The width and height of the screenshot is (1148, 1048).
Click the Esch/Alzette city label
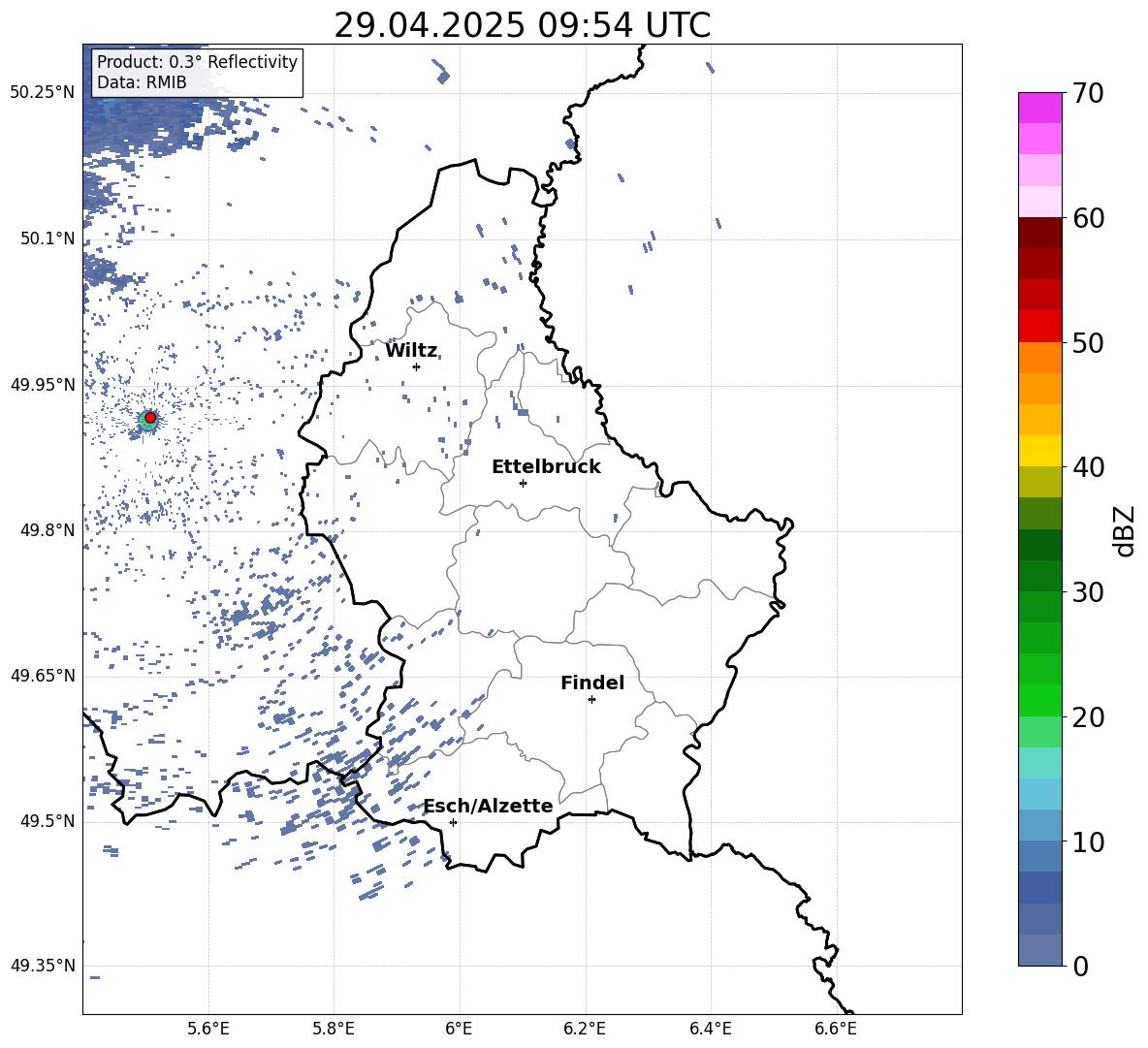click(489, 807)
